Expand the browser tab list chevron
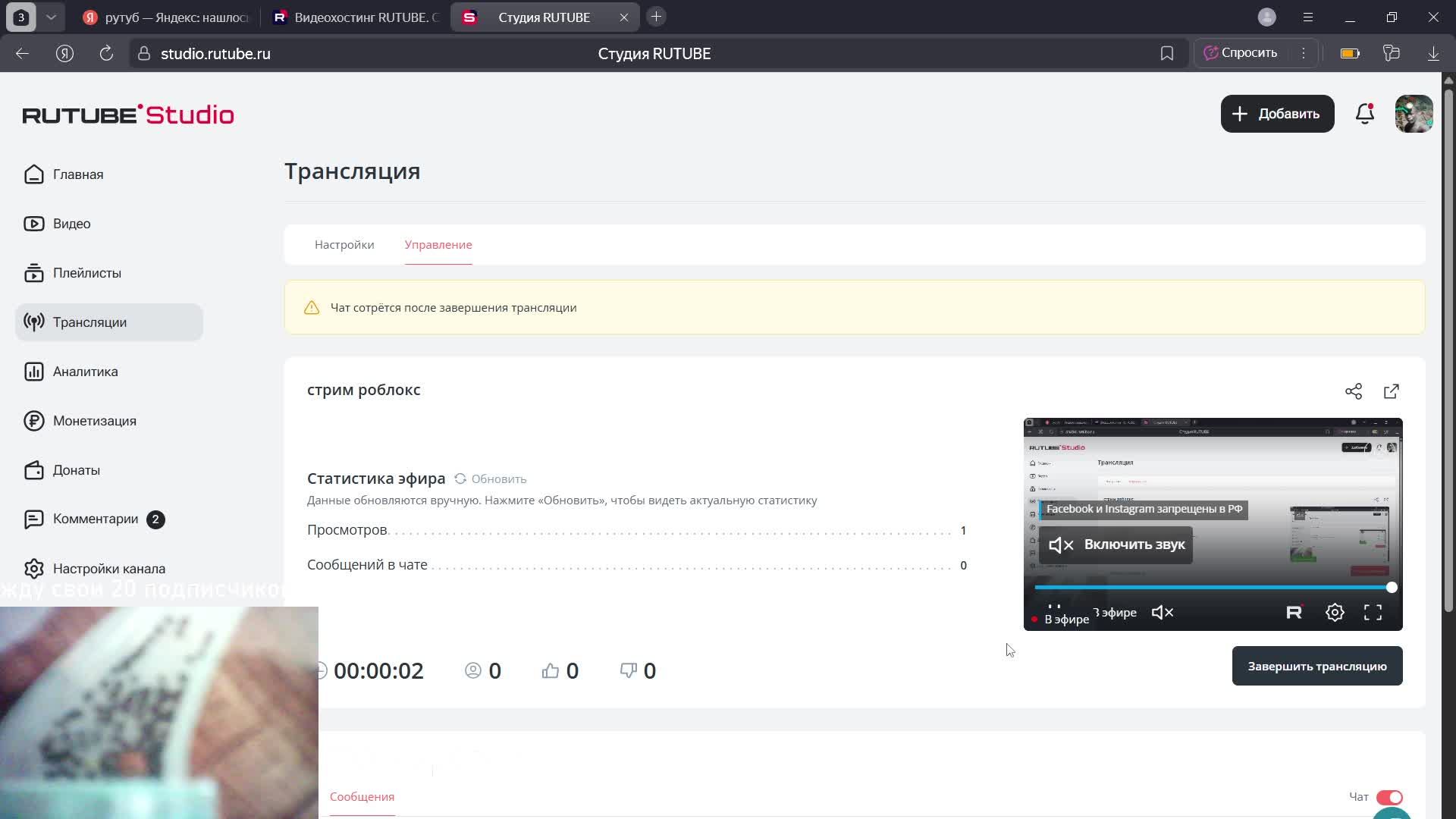 pyautogui.click(x=51, y=17)
